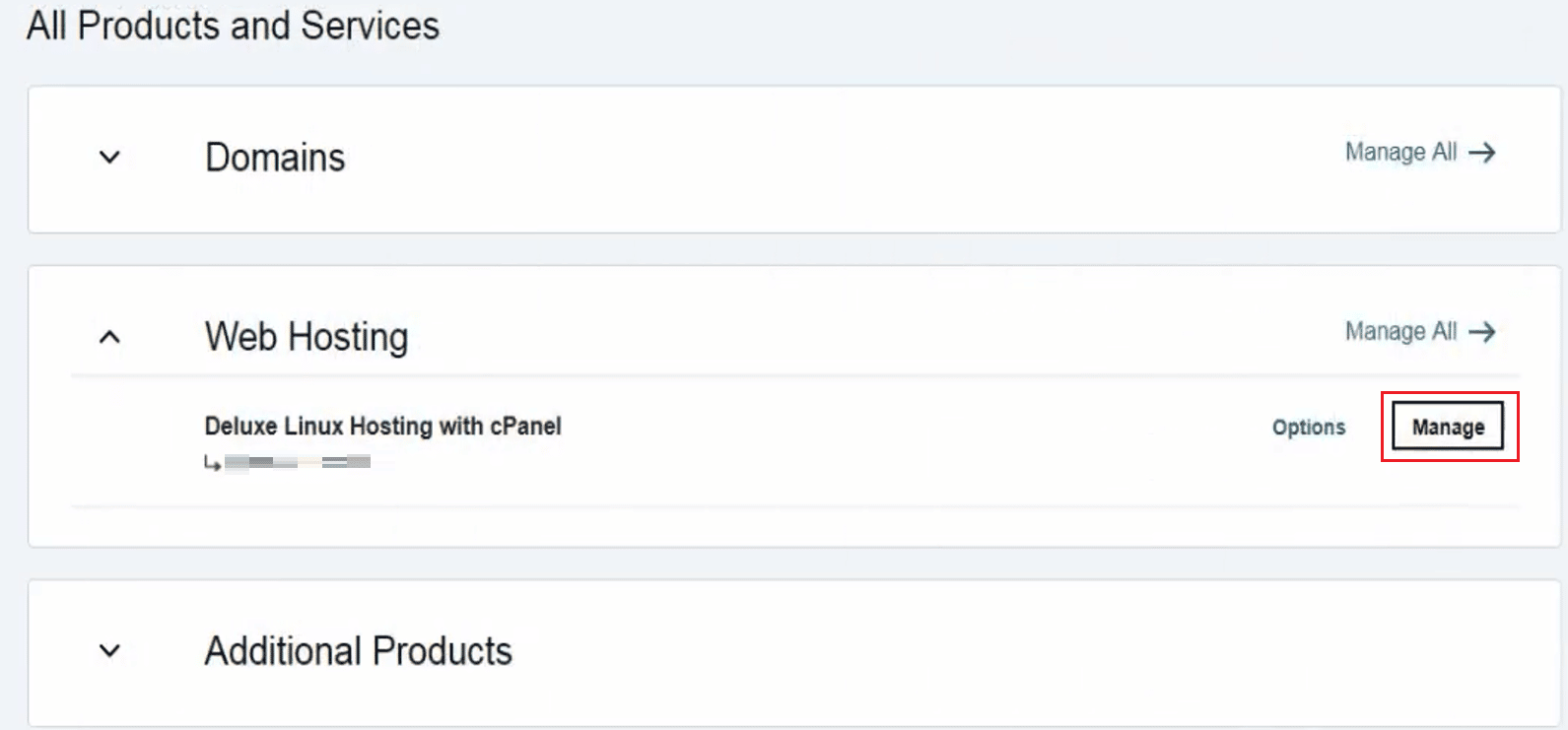
Task: Click the All Products and Services heading
Action: pyautogui.click(x=233, y=26)
